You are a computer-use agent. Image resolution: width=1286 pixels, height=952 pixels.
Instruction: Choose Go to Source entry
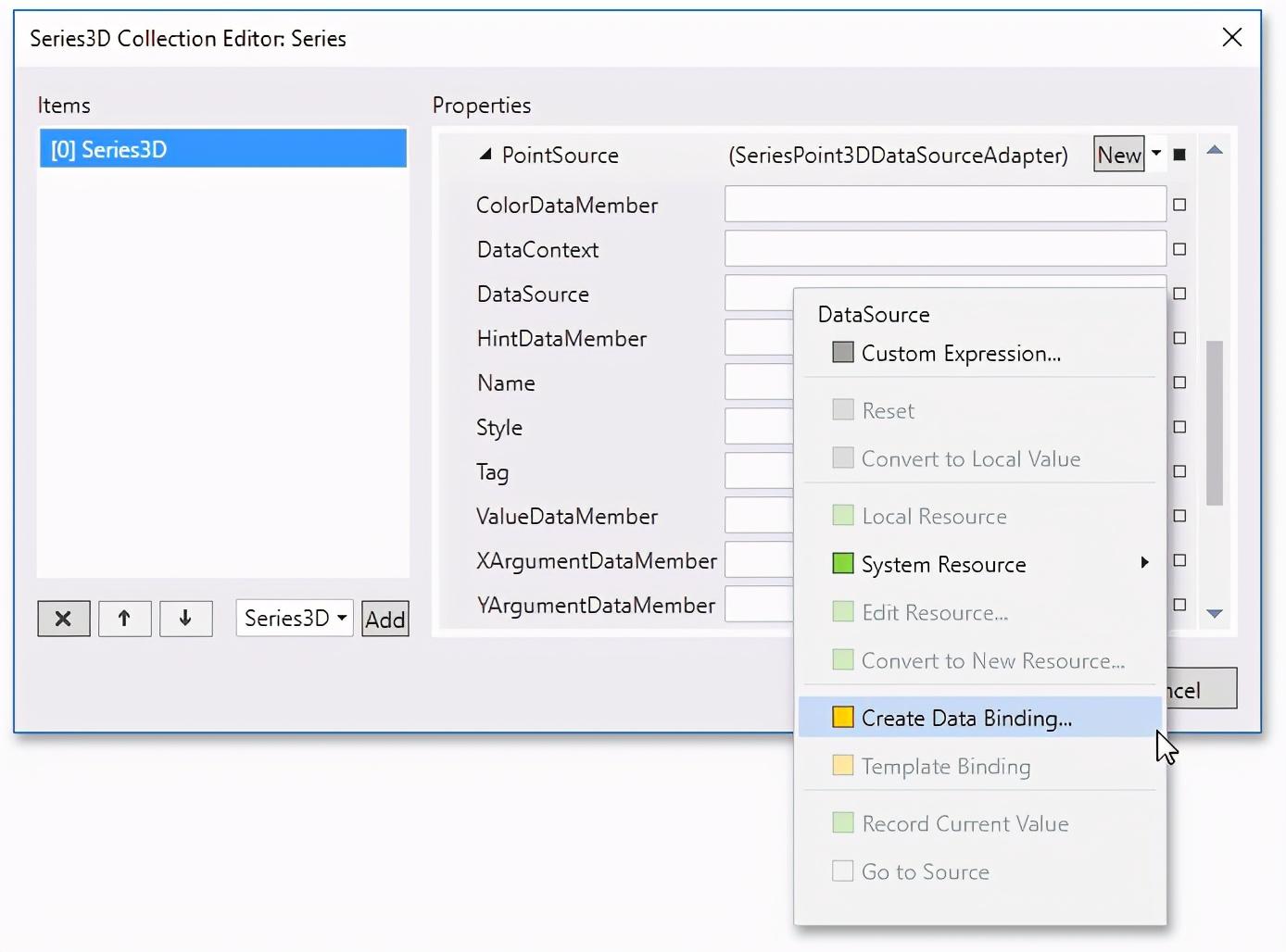point(979,871)
